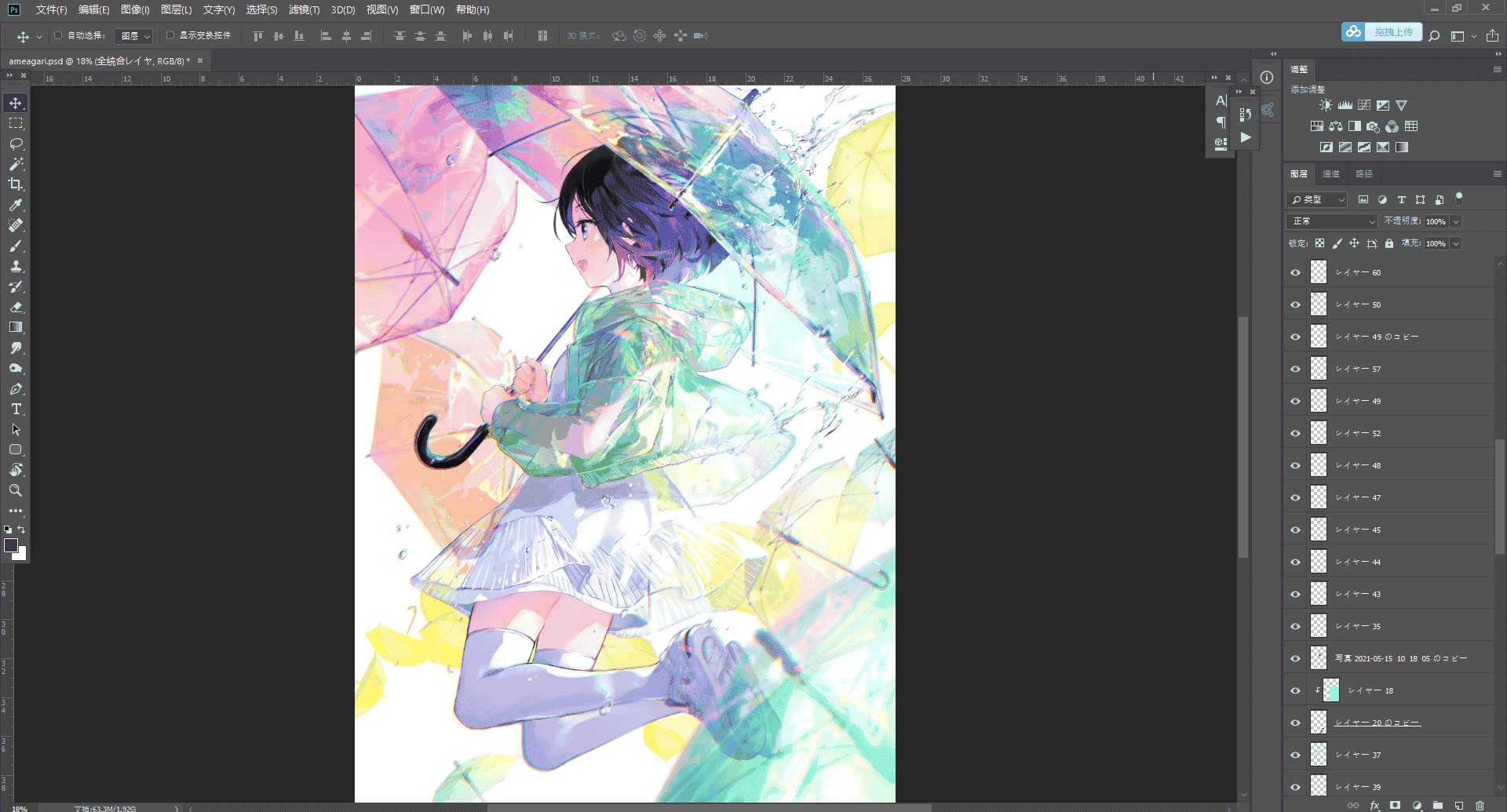Click the レイヤー 44 layer thumbnail
Screen dimensions: 1507x812
point(1319,562)
